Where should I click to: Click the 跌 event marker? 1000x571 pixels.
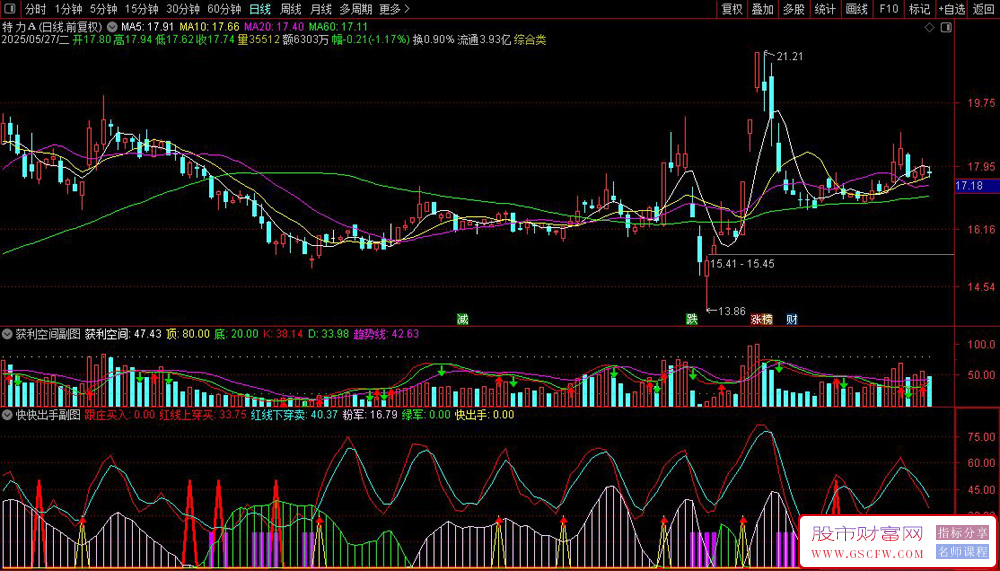coord(692,319)
